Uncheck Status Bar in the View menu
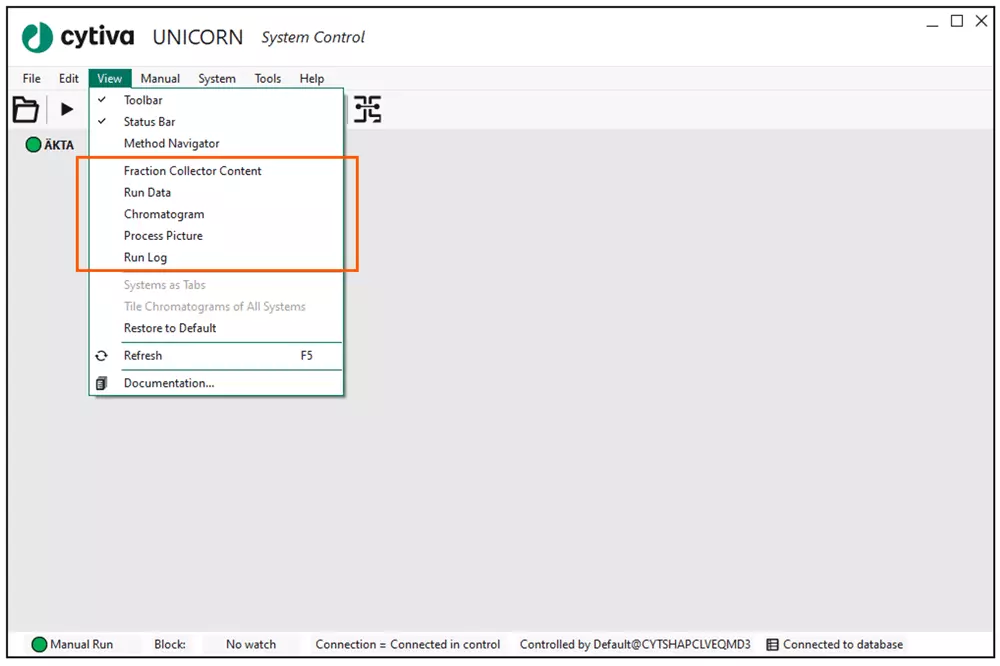1000x666 pixels. click(x=149, y=121)
